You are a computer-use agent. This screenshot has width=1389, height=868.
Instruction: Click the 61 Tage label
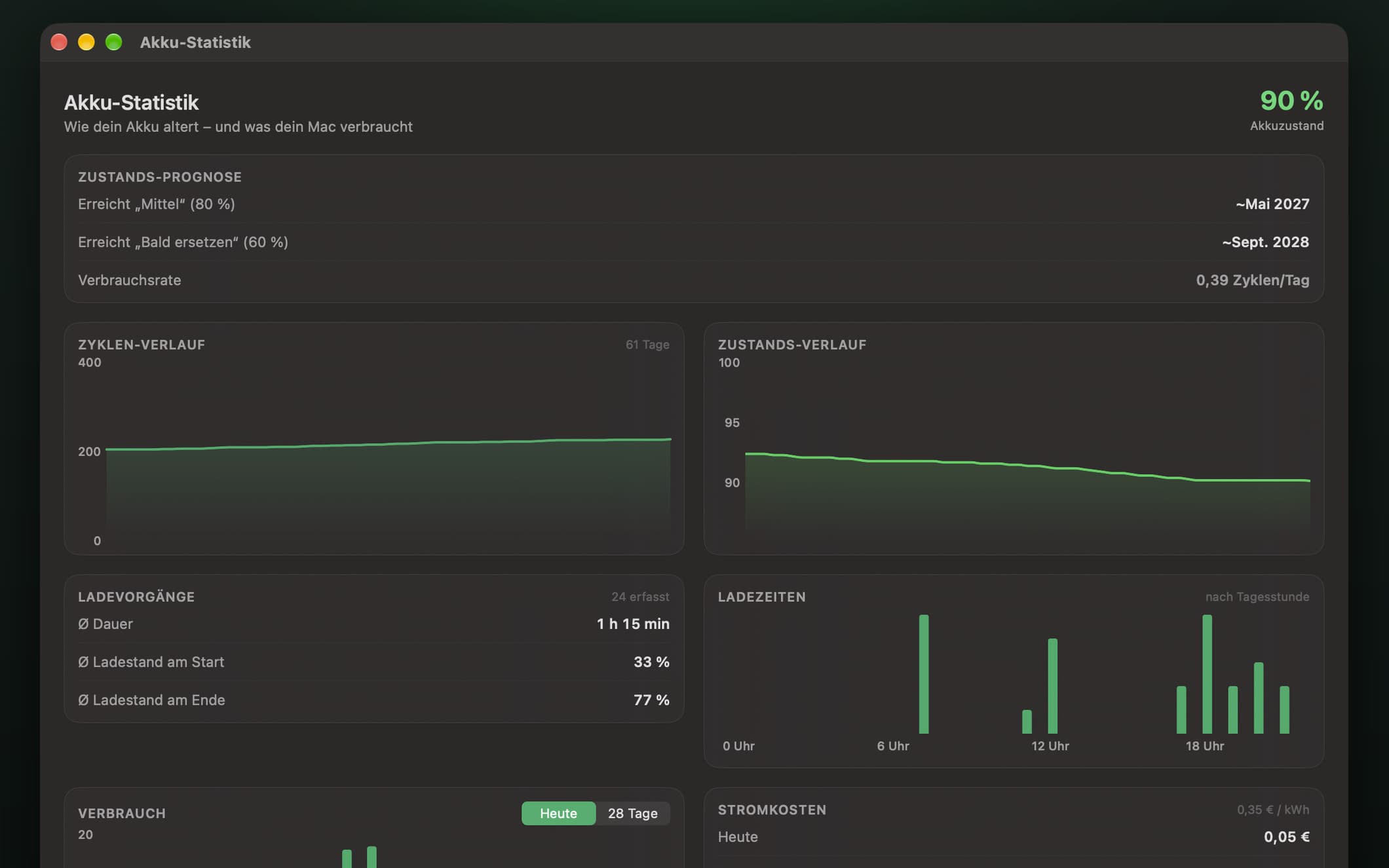point(647,345)
